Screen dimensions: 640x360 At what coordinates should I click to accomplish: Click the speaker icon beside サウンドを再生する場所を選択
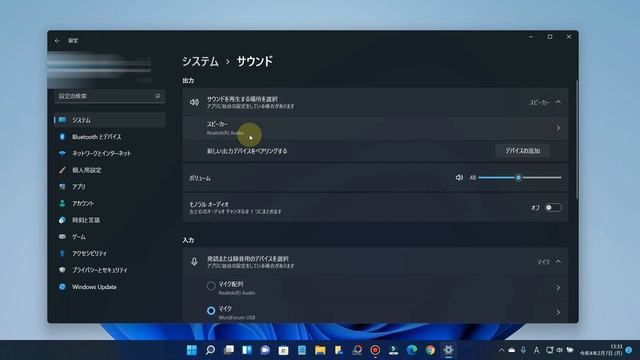click(x=194, y=102)
